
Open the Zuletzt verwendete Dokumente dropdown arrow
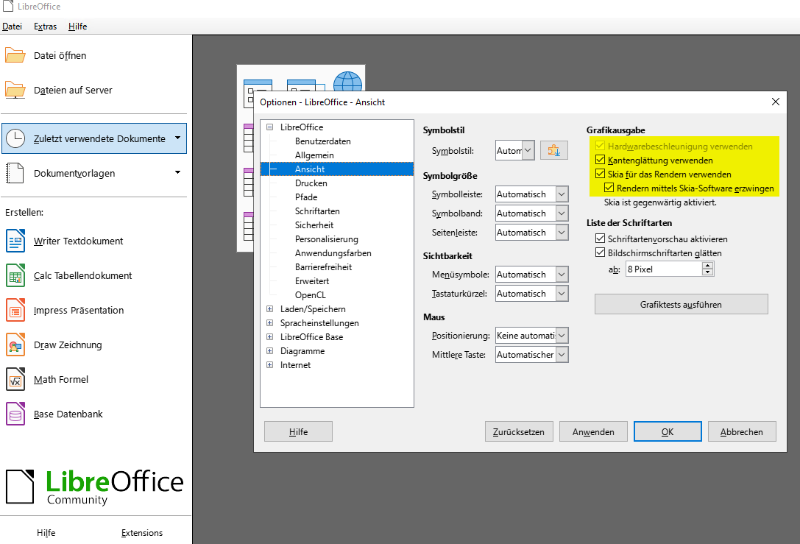pyautogui.click(x=178, y=138)
